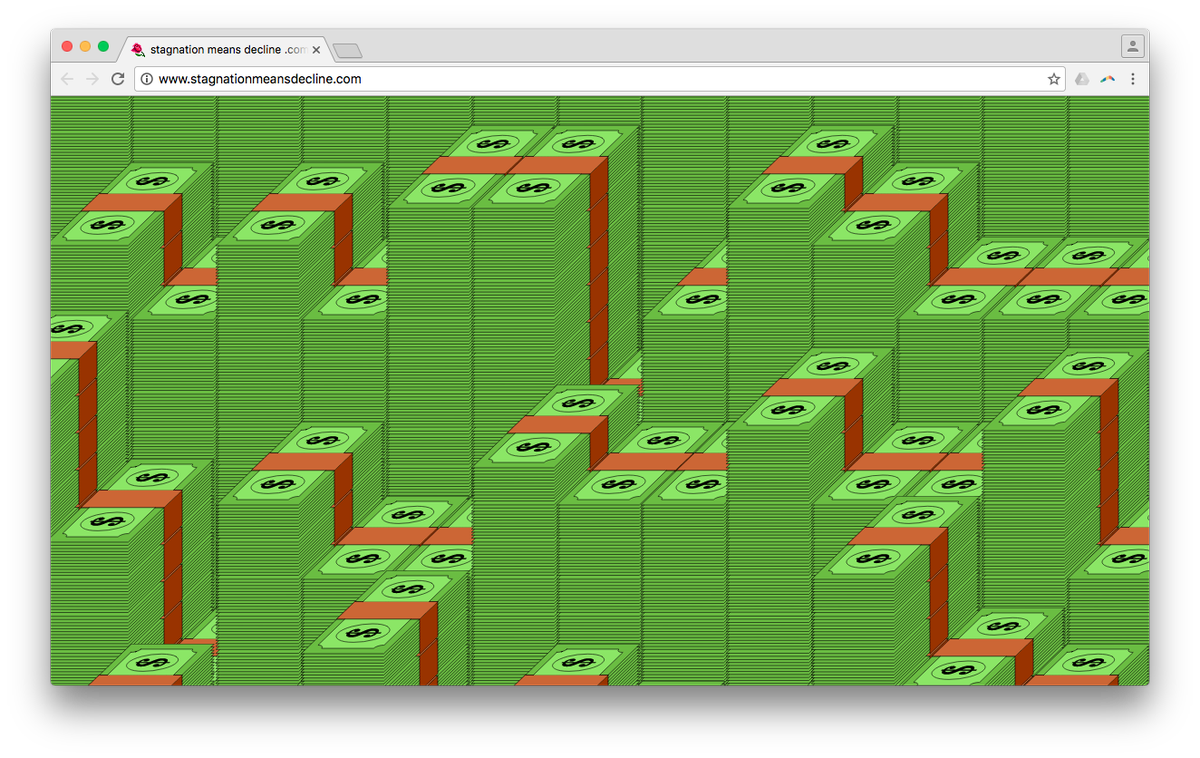Viewport: 1200px width, 758px height.
Task: Click the browser forward arrow
Action: (x=92, y=79)
